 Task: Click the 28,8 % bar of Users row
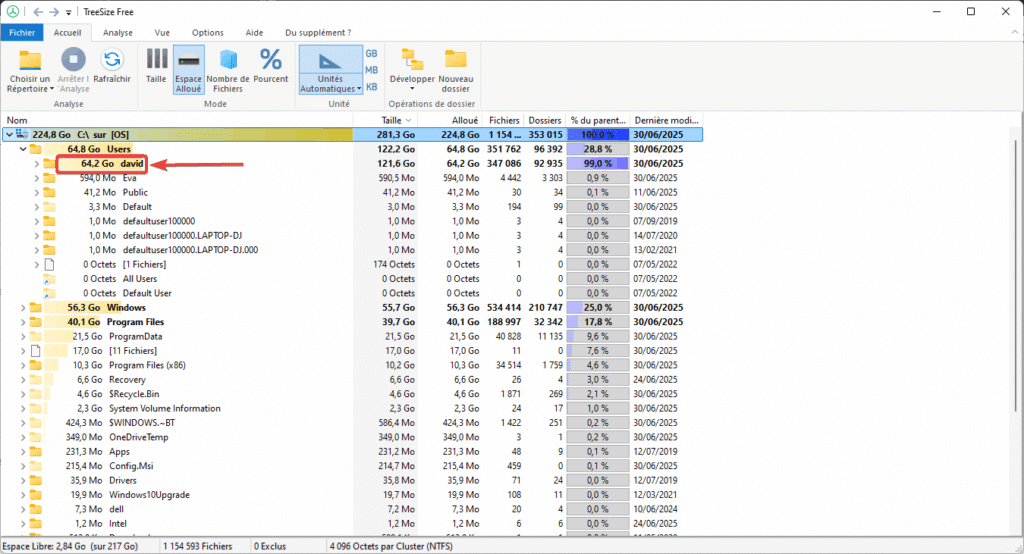pos(598,149)
